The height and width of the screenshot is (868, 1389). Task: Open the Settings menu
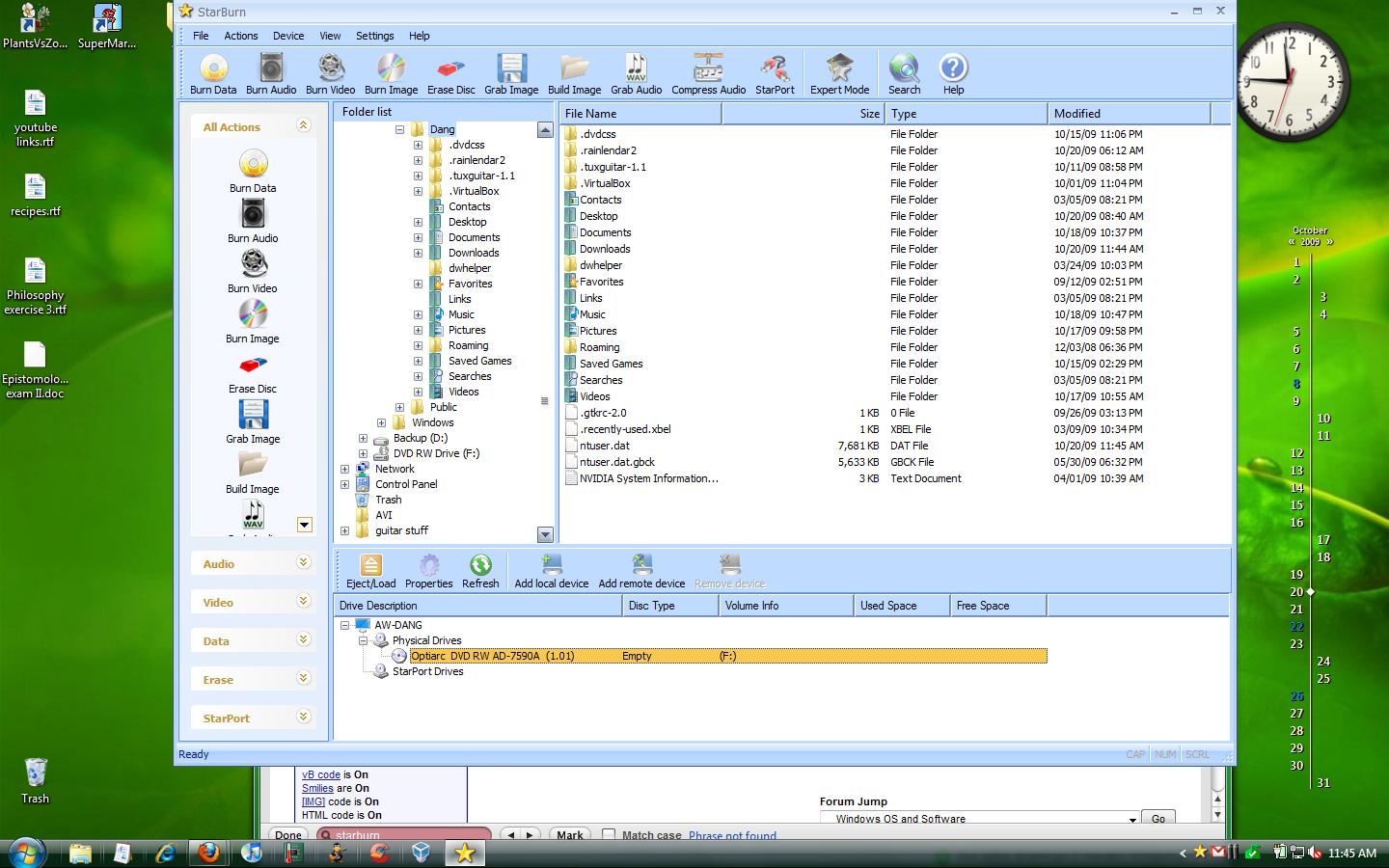pyautogui.click(x=374, y=36)
